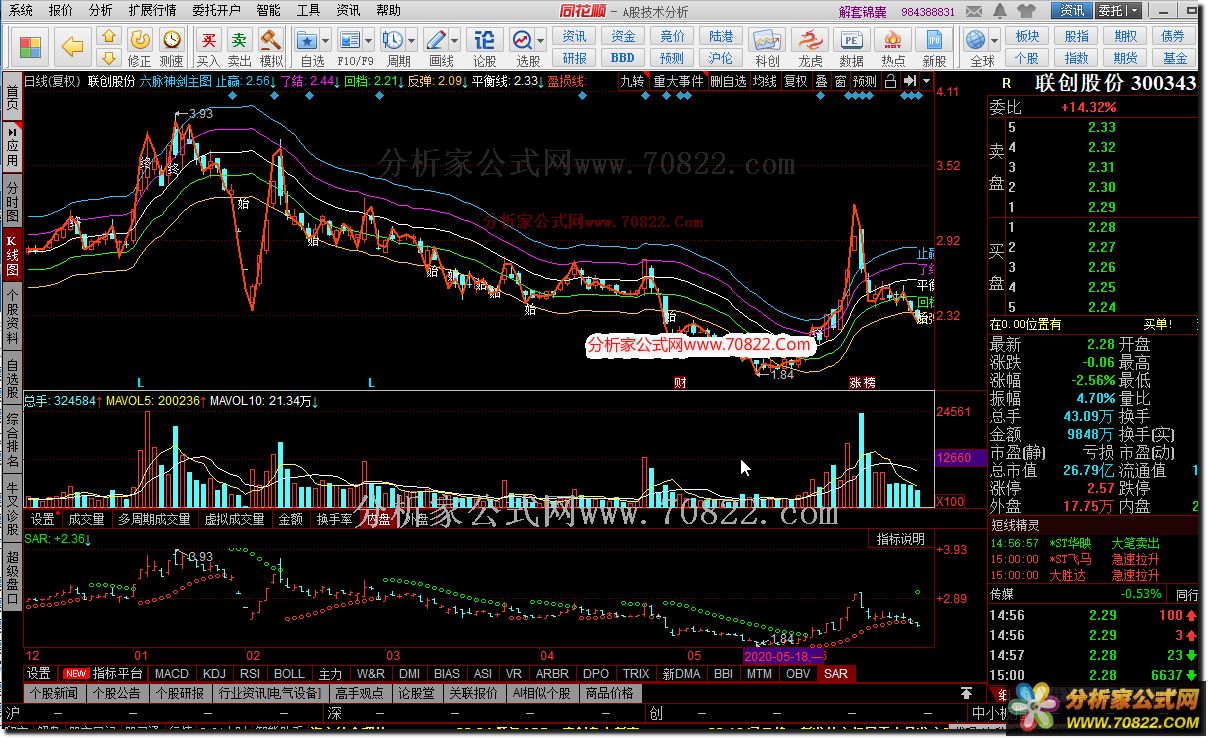Toggle the 窗 window option
The image size is (1208, 738).
click(840, 81)
